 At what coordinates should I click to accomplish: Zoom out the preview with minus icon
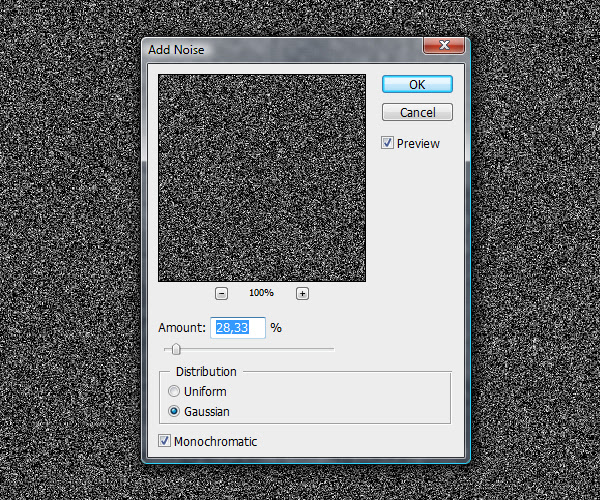tap(222, 294)
